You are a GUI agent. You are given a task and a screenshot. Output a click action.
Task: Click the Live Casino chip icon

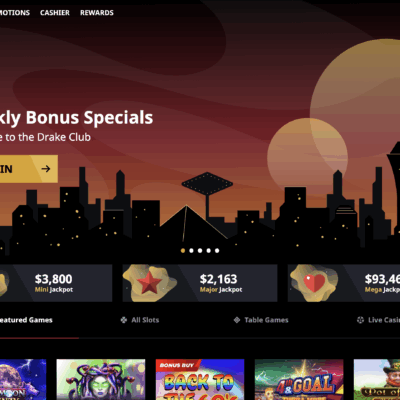click(360, 320)
